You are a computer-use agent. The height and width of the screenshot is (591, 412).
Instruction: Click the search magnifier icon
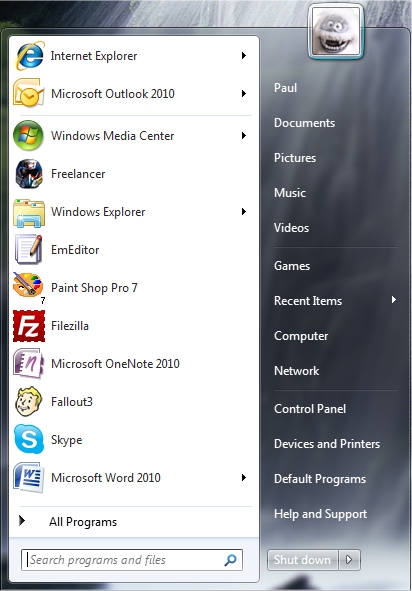coord(230,560)
